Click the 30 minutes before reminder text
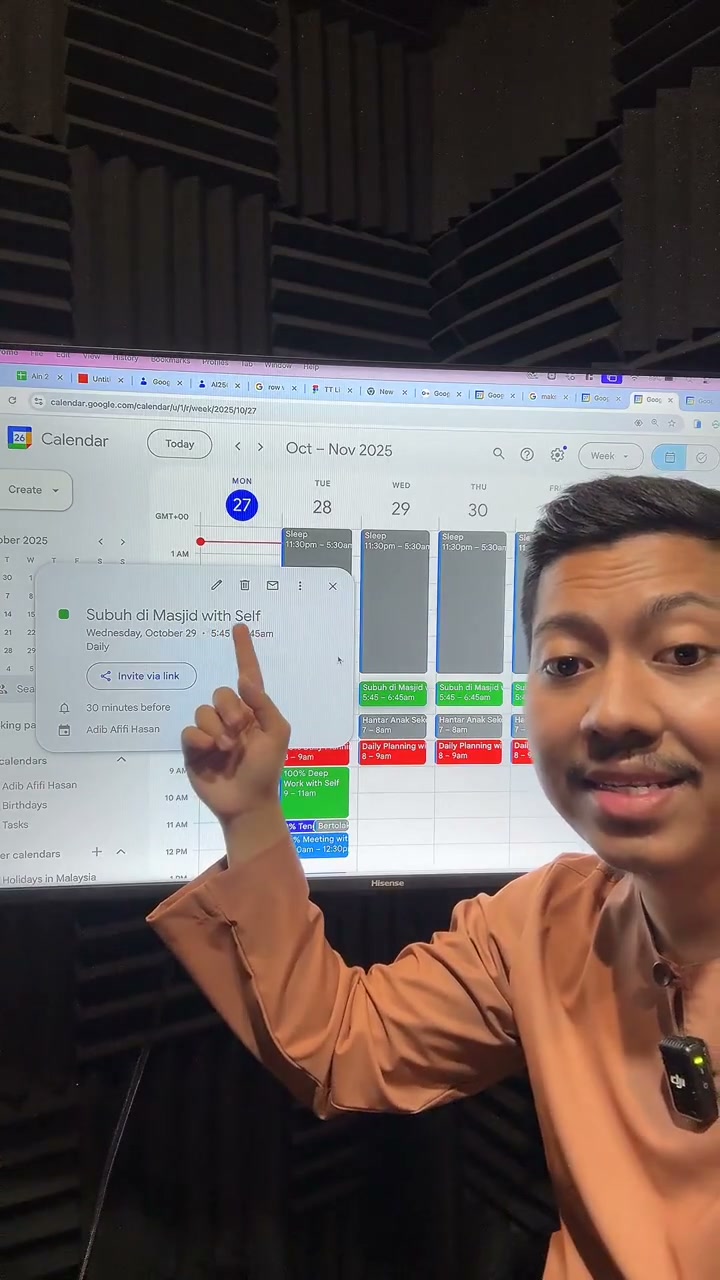 click(128, 707)
